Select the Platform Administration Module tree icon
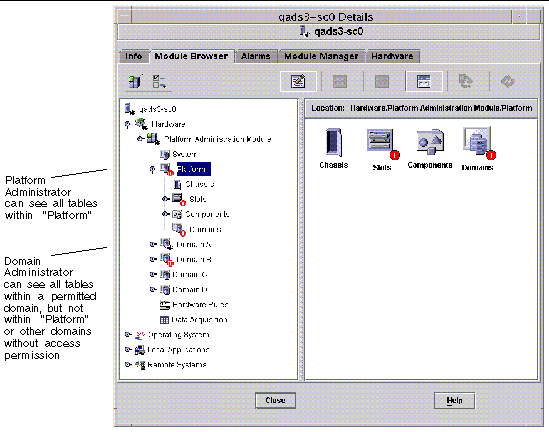The width and height of the screenshot is (549, 432). tap(153, 139)
